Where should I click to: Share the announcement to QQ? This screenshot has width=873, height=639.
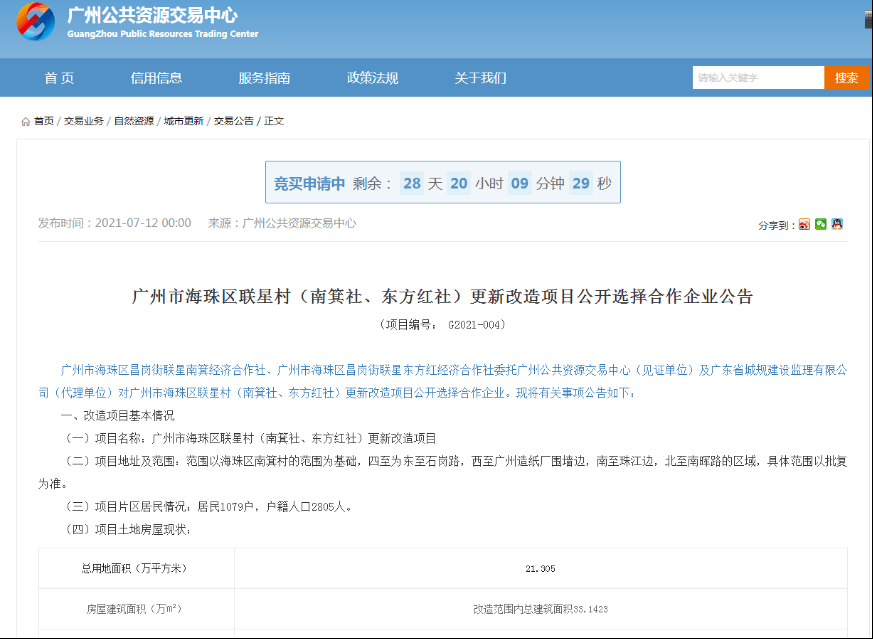coord(837,224)
